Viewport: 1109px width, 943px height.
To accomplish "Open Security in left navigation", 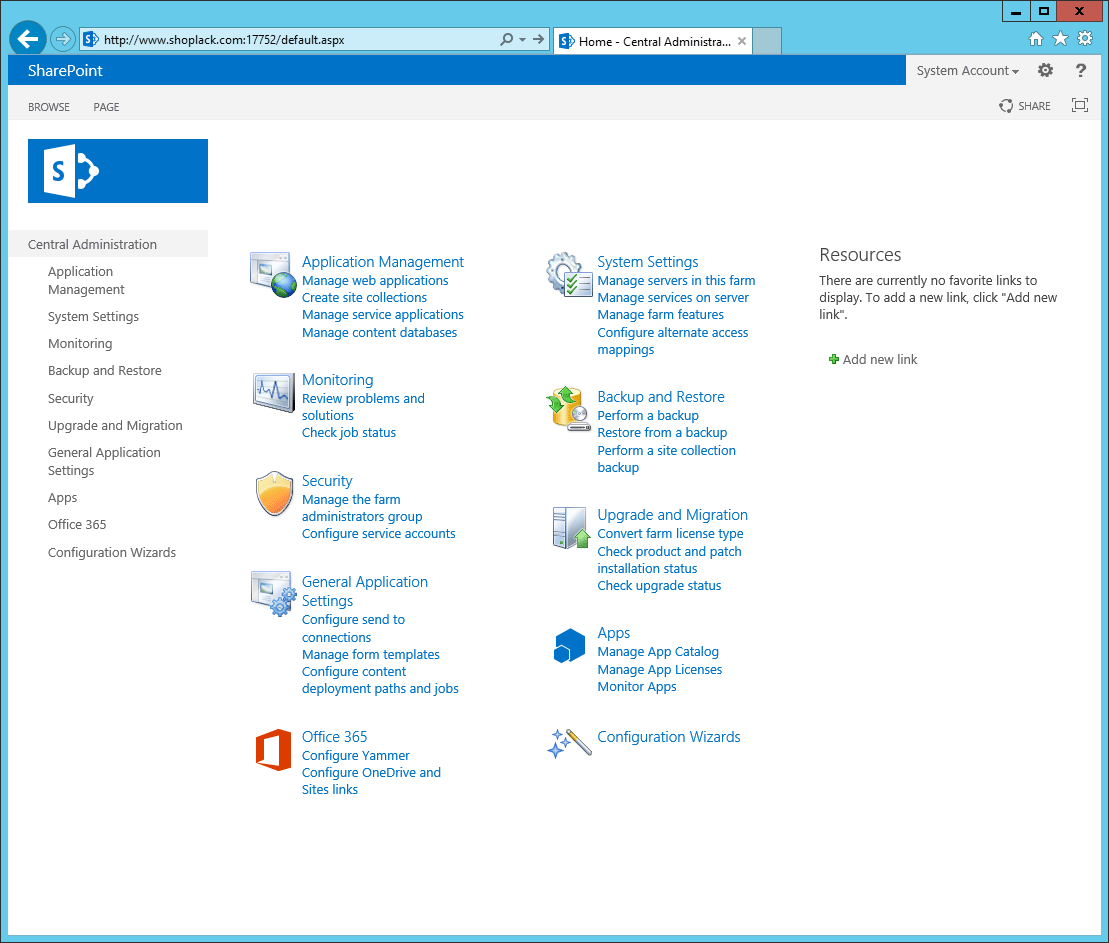I will tap(71, 398).
